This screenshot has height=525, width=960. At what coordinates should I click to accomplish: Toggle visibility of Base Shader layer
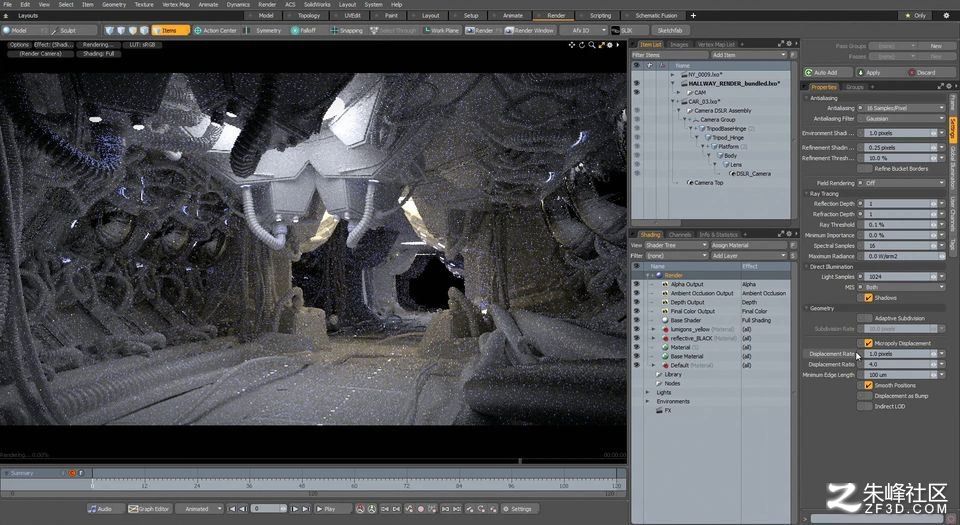pyautogui.click(x=637, y=320)
